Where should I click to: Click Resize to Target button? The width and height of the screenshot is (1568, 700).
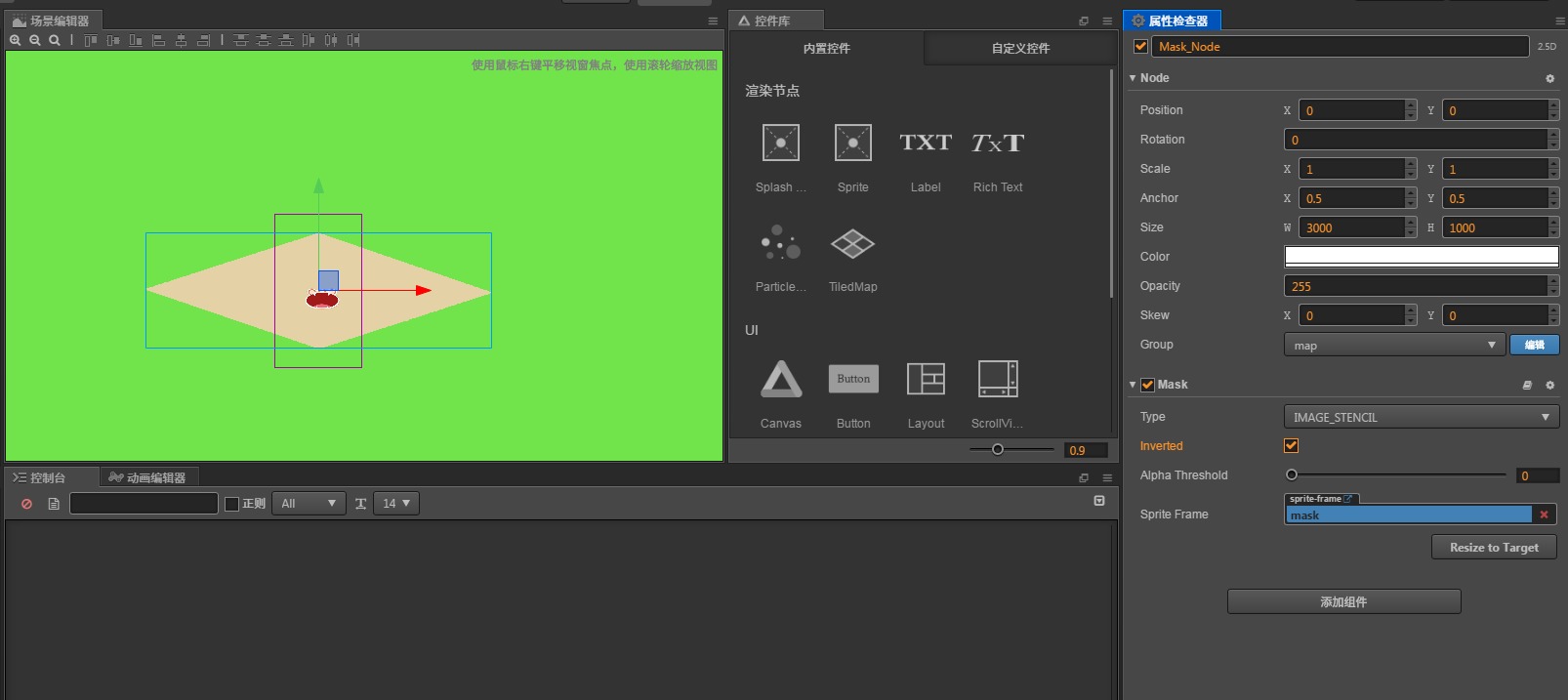(x=1494, y=548)
